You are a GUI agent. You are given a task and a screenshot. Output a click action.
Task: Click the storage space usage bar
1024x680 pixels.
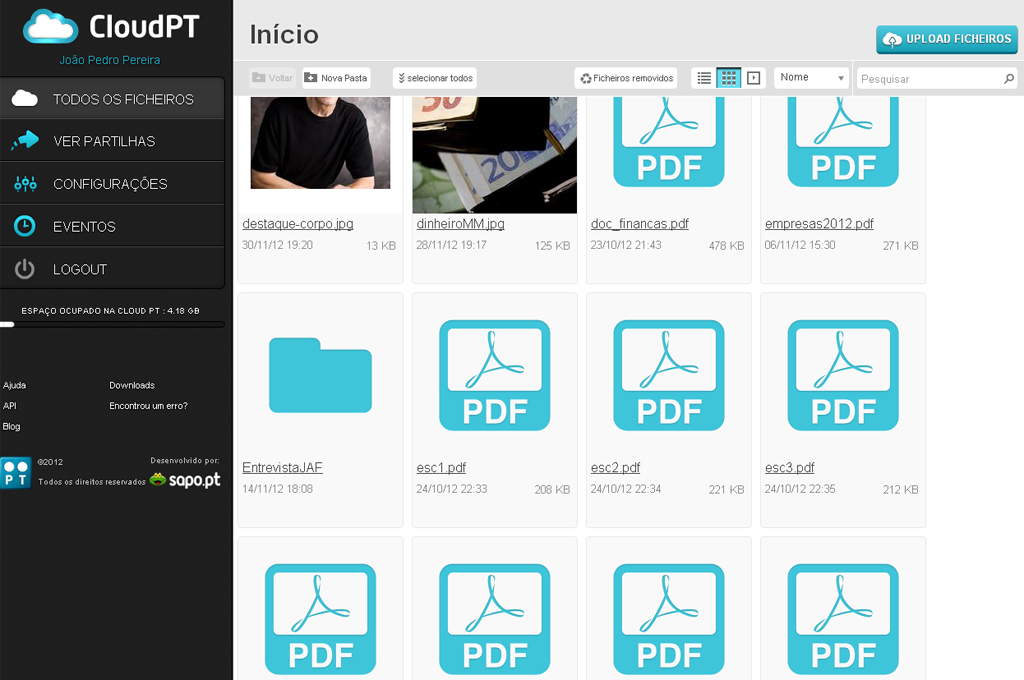click(x=112, y=325)
